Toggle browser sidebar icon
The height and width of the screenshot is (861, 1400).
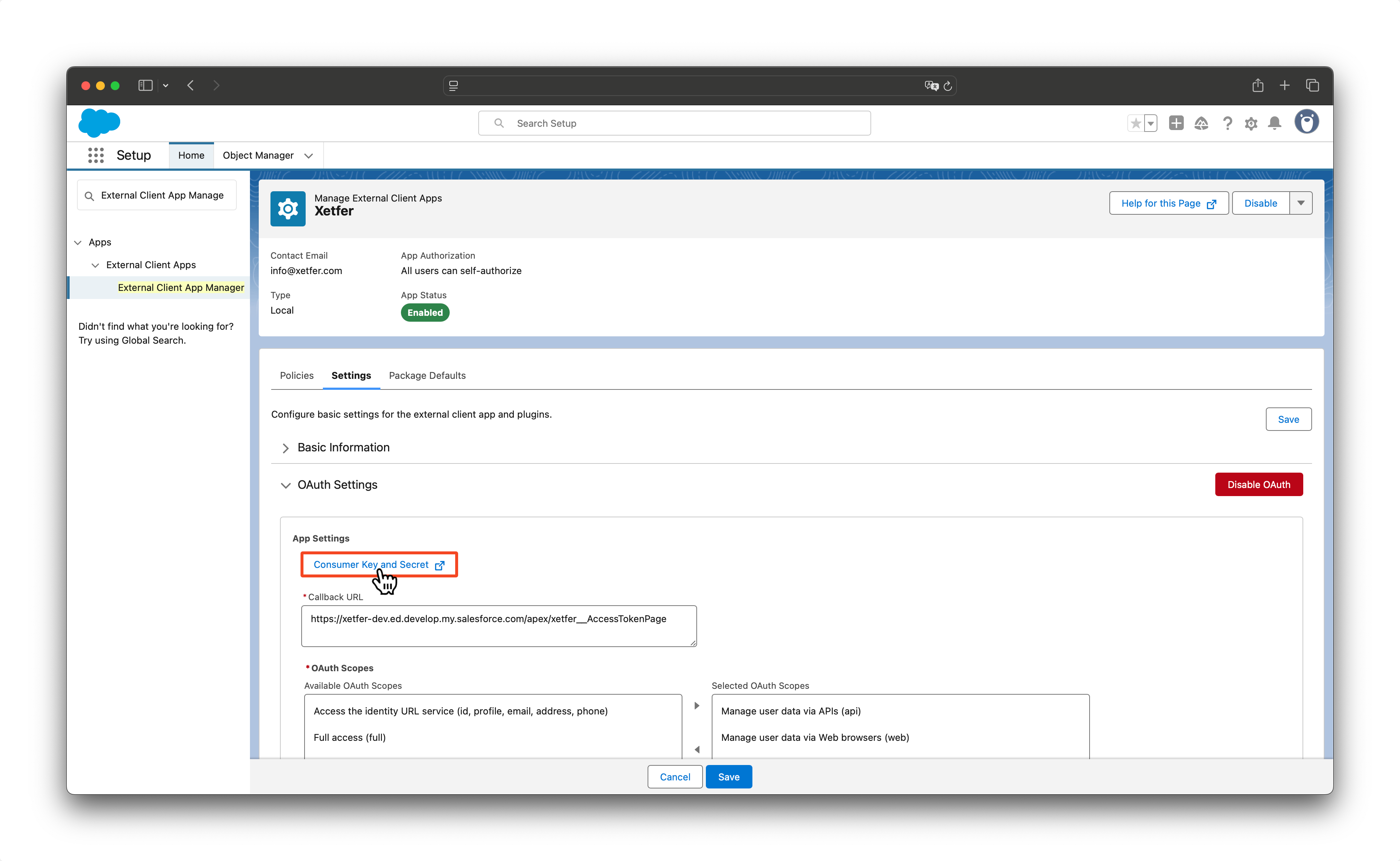pos(145,85)
